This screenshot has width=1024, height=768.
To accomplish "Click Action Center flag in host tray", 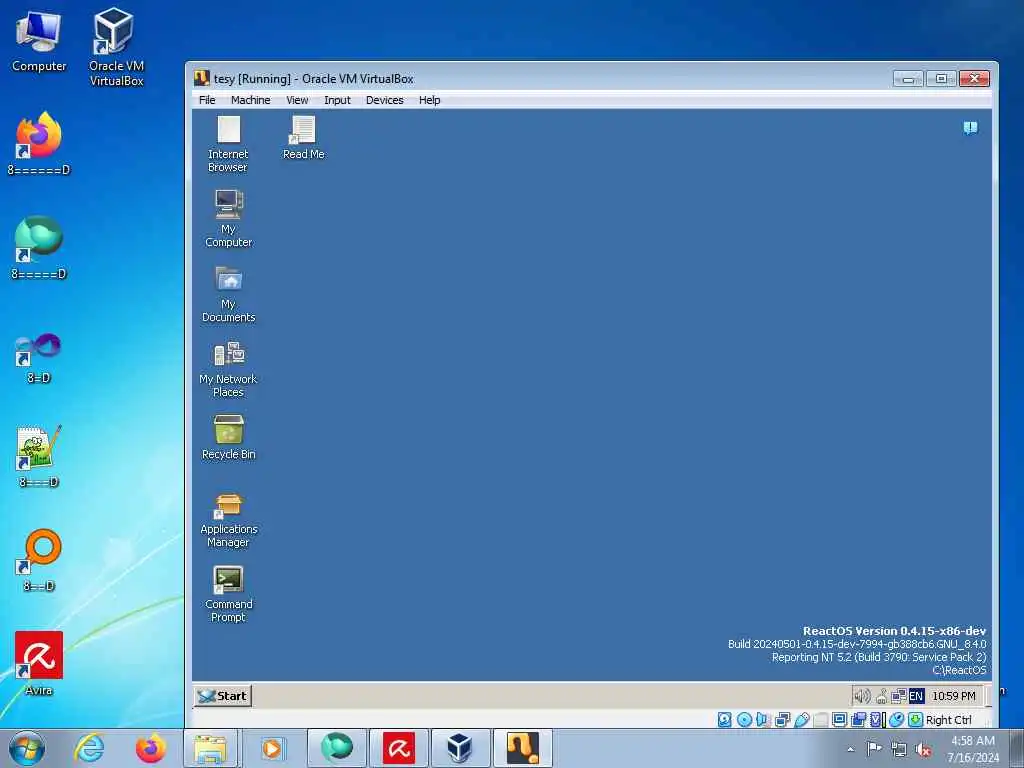I will [874, 748].
